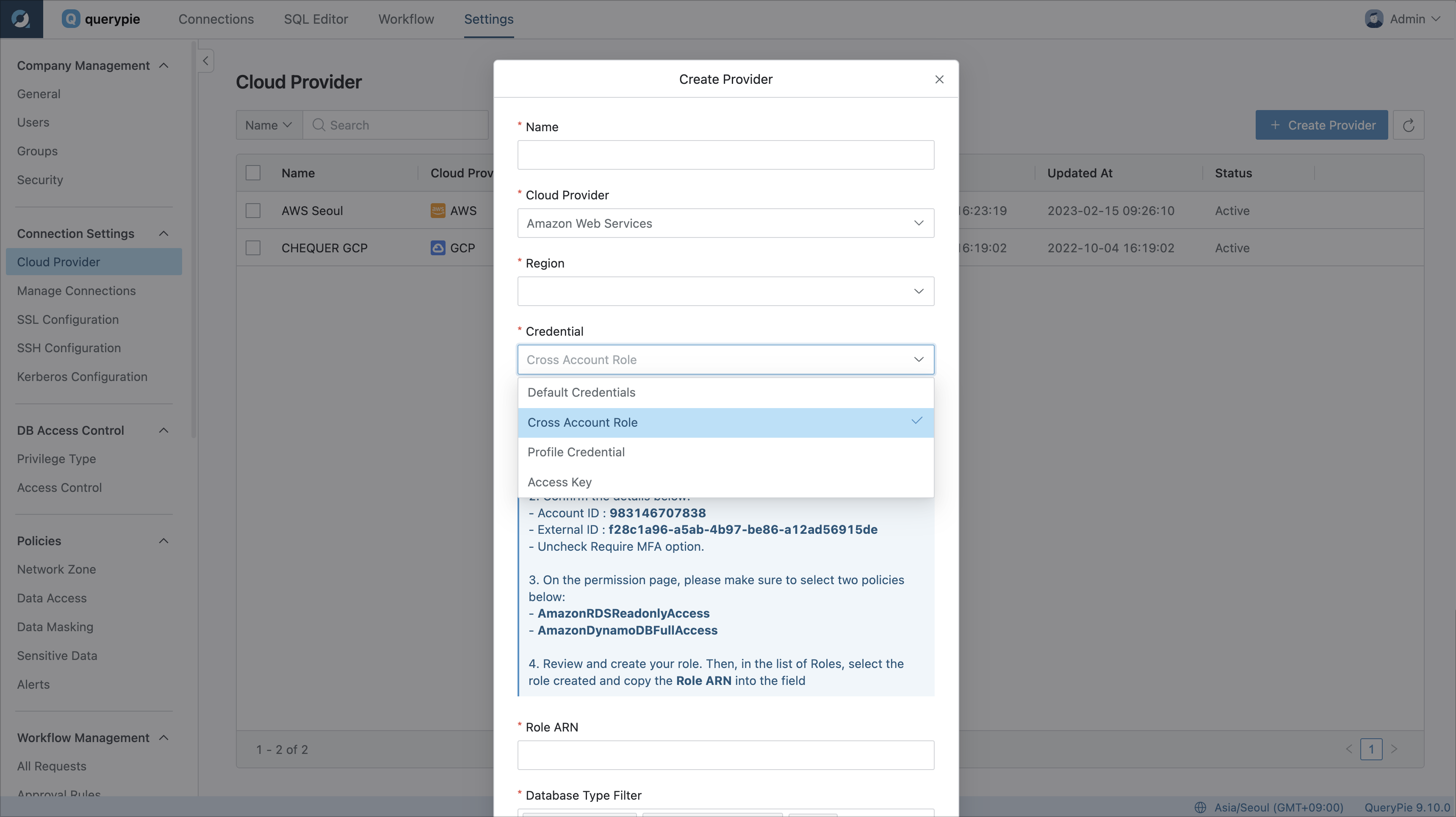Open Kerberos Configuration in sidebar

tap(82, 377)
